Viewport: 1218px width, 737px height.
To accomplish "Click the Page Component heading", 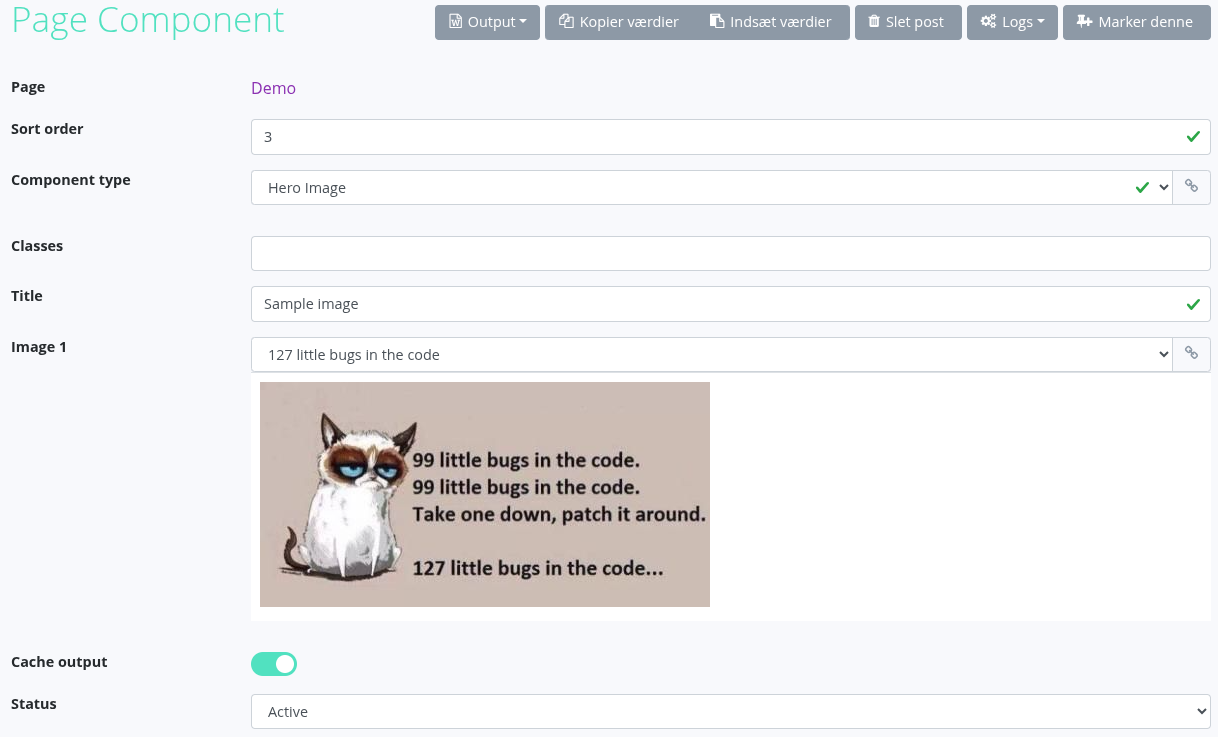I will (148, 20).
